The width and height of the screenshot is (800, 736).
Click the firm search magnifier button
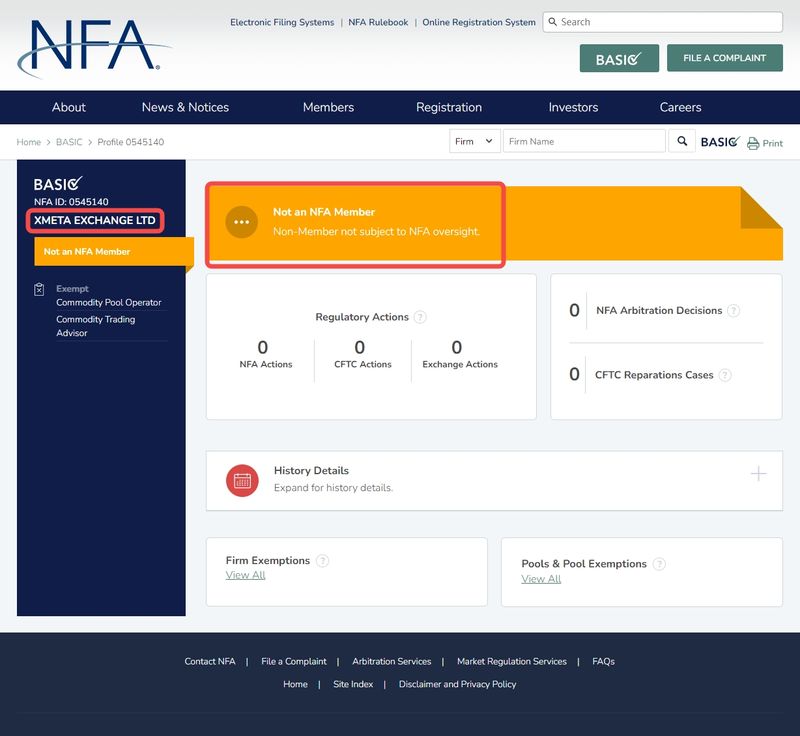click(682, 141)
